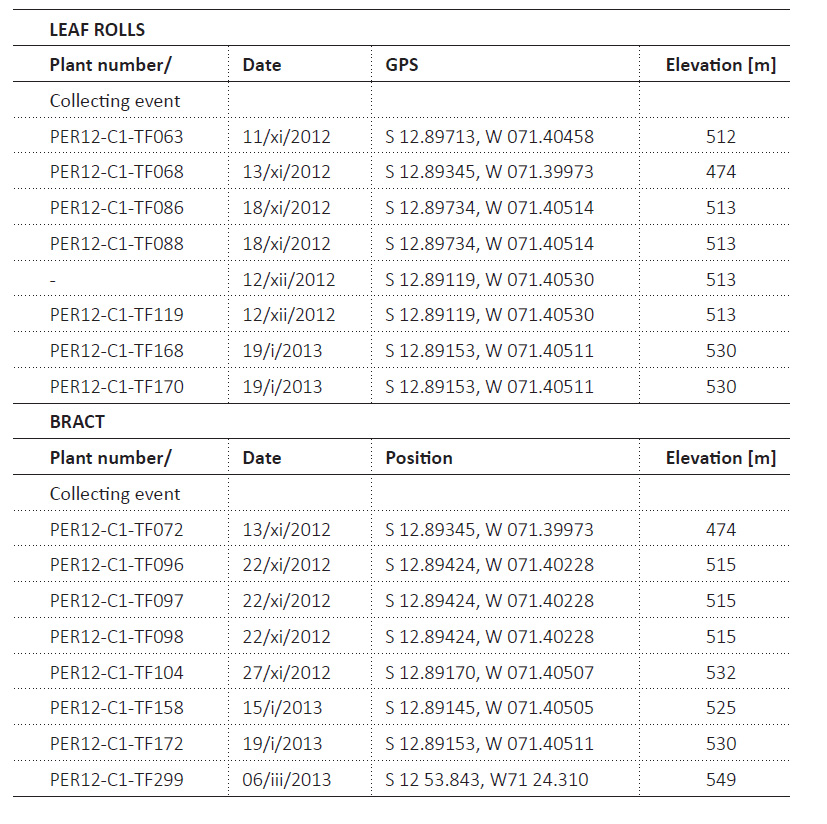Click the PER12-C1-TF158 entry

click(x=117, y=708)
